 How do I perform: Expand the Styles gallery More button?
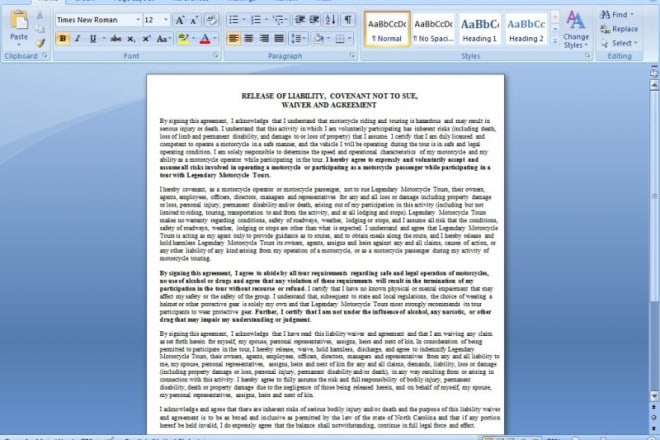click(x=555, y=42)
